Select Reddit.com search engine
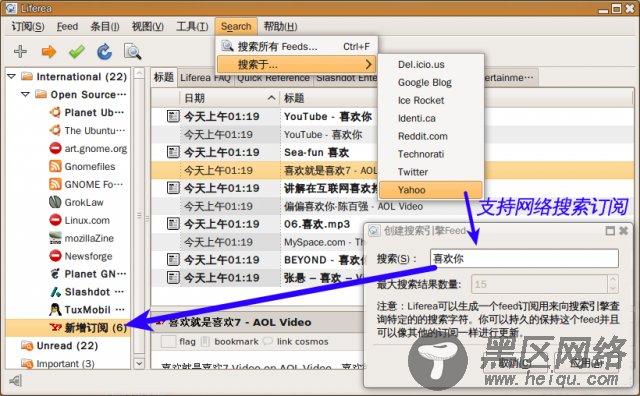Screen dimensions: 640x396 (x=431, y=136)
